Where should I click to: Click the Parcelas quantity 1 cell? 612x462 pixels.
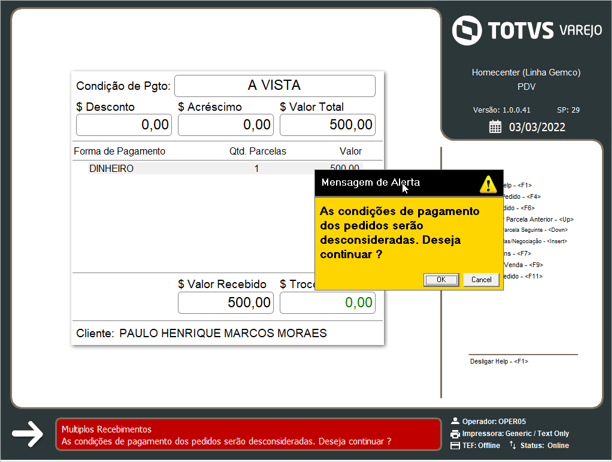[256, 169]
